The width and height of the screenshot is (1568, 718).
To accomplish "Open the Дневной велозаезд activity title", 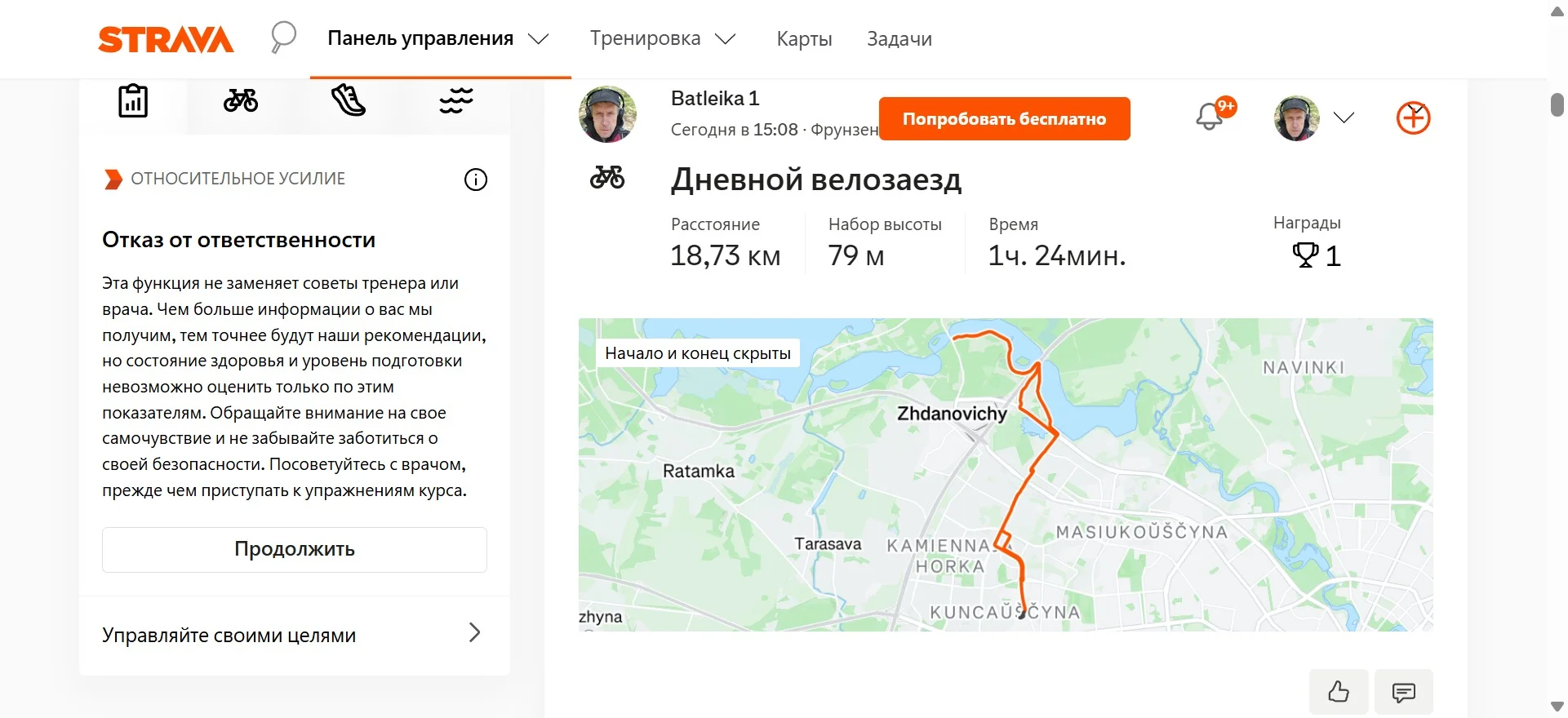I will (x=816, y=179).
